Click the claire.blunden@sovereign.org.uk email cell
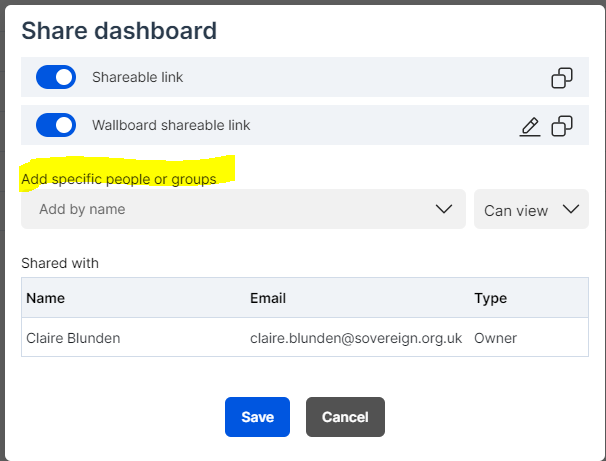This screenshot has width=606, height=461. [356, 338]
